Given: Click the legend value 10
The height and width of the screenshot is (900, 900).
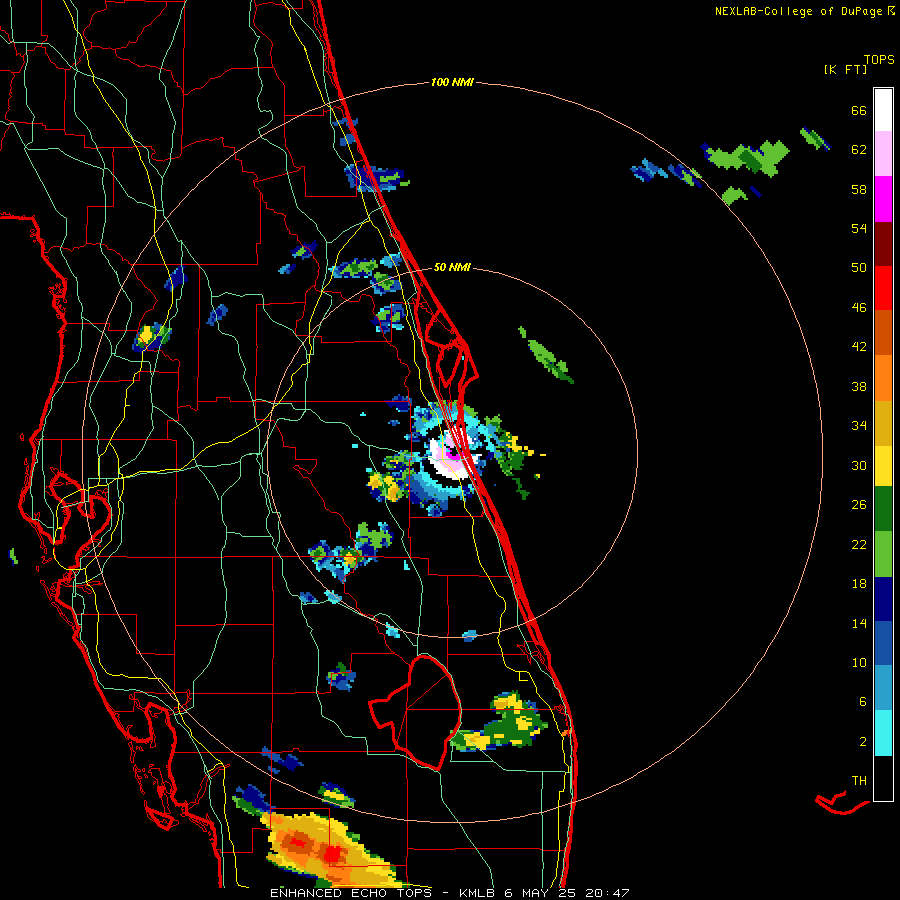Looking at the screenshot, I should [859, 662].
